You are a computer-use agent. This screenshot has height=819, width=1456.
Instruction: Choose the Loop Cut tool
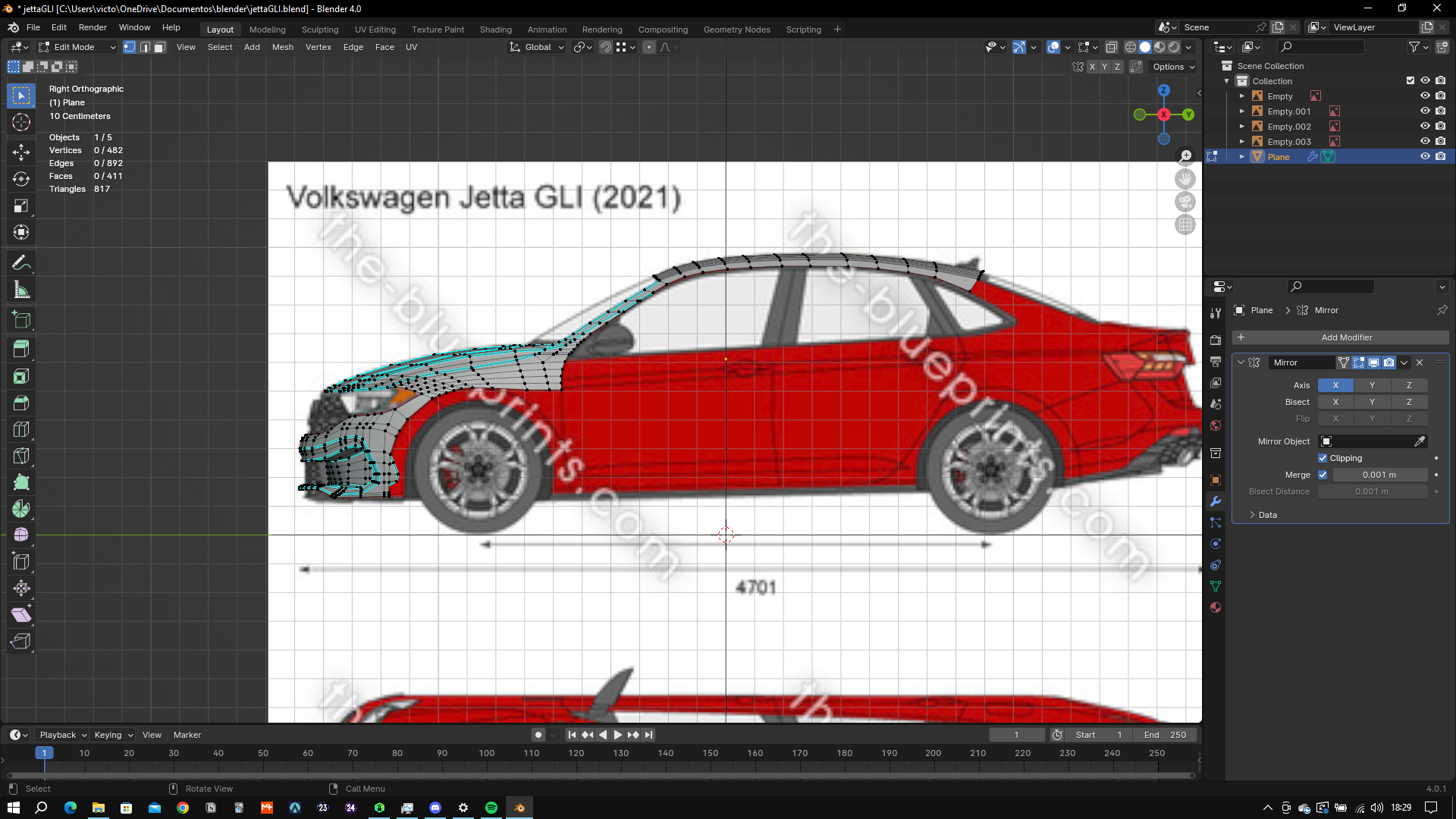pyautogui.click(x=21, y=429)
